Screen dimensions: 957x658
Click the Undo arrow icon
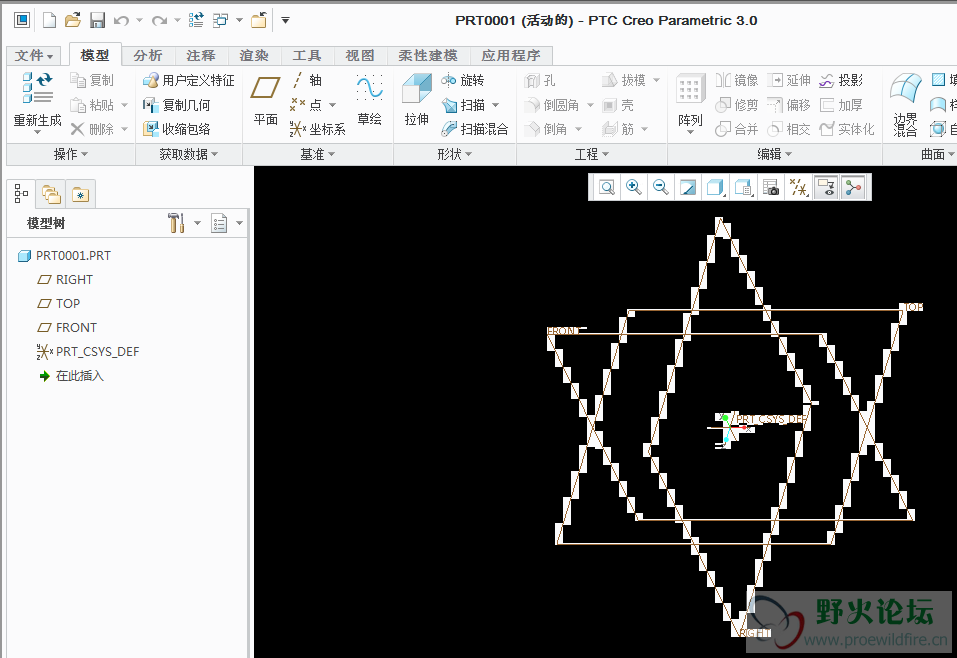pyautogui.click(x=121, y=21)
